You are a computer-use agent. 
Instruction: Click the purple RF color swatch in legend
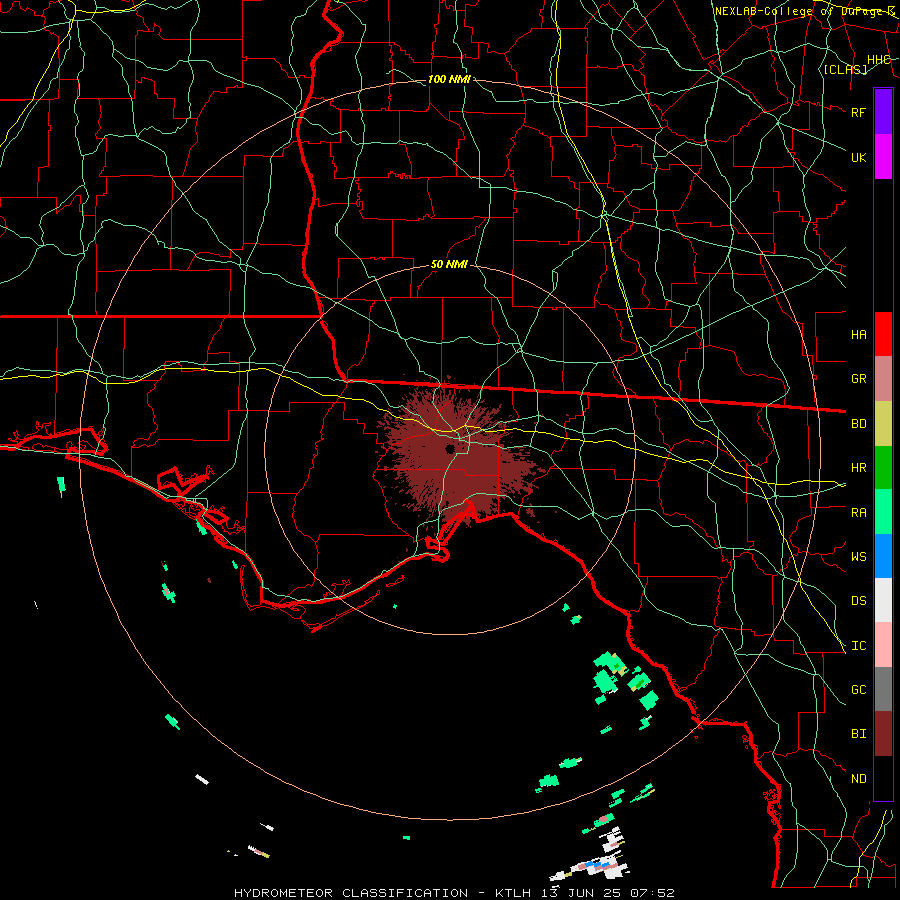pos(883,112)
